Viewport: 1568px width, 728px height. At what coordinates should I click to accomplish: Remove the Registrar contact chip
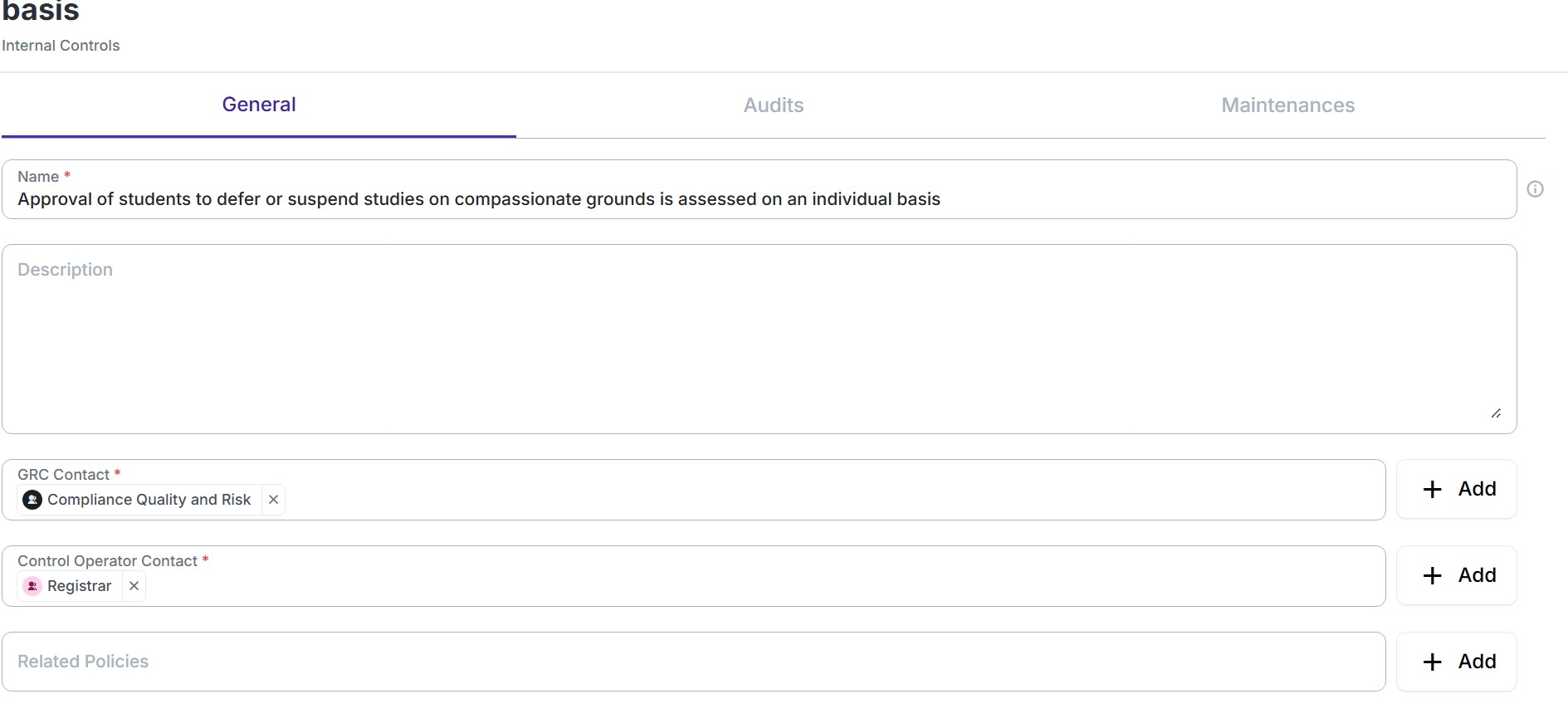click(x=134, y=586)
